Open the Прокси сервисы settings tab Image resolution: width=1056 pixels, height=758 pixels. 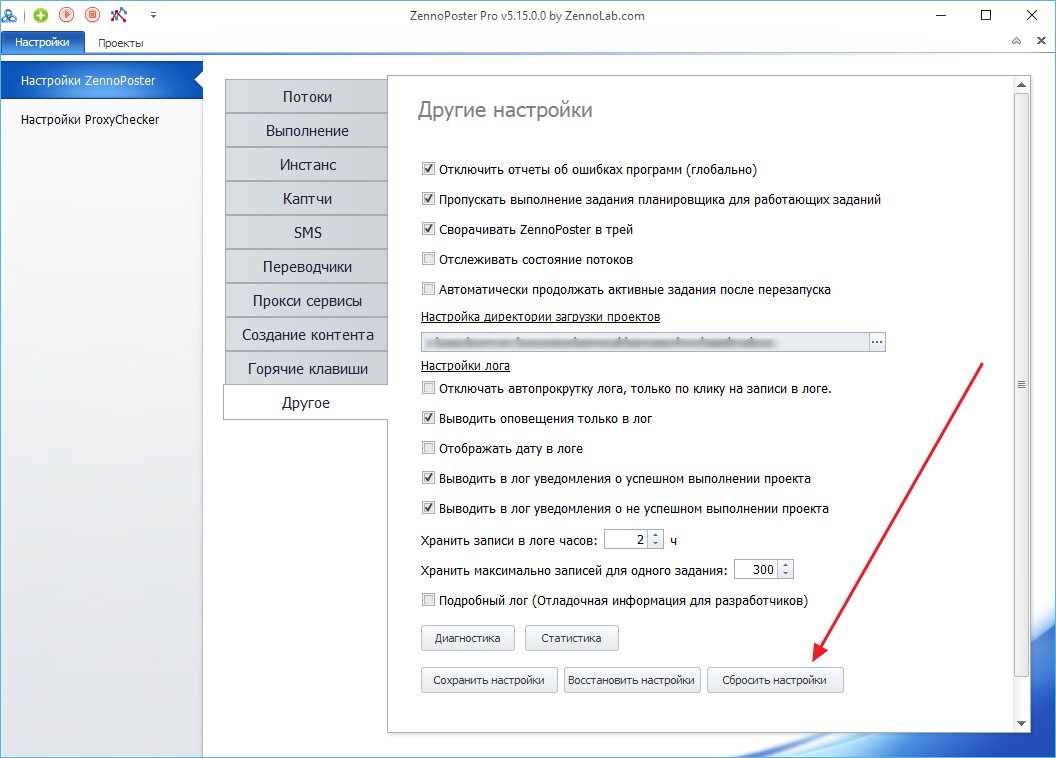(307, 301)
